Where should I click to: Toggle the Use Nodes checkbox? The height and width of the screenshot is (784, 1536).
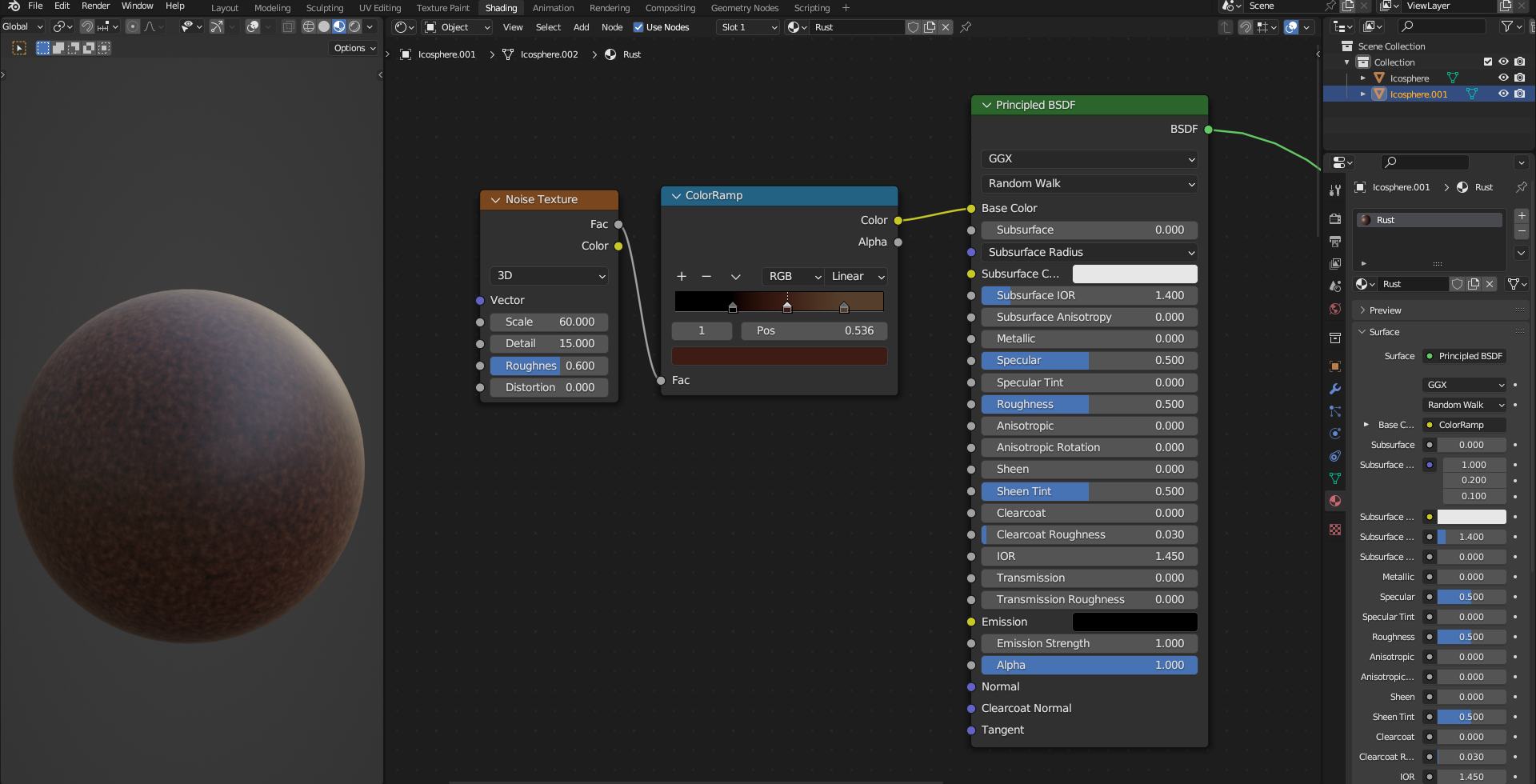point(638,27)
